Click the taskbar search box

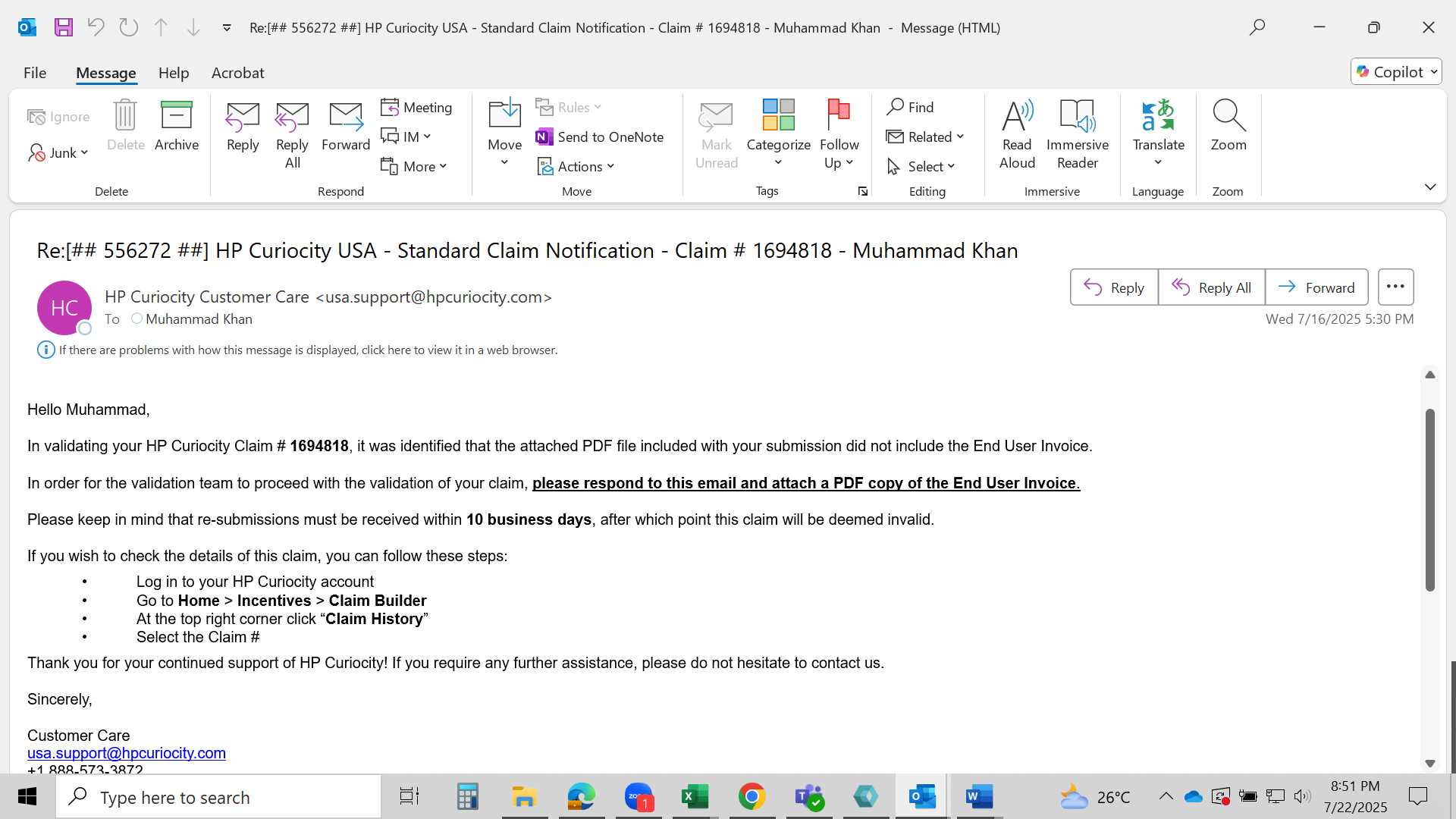click(218, 797)
